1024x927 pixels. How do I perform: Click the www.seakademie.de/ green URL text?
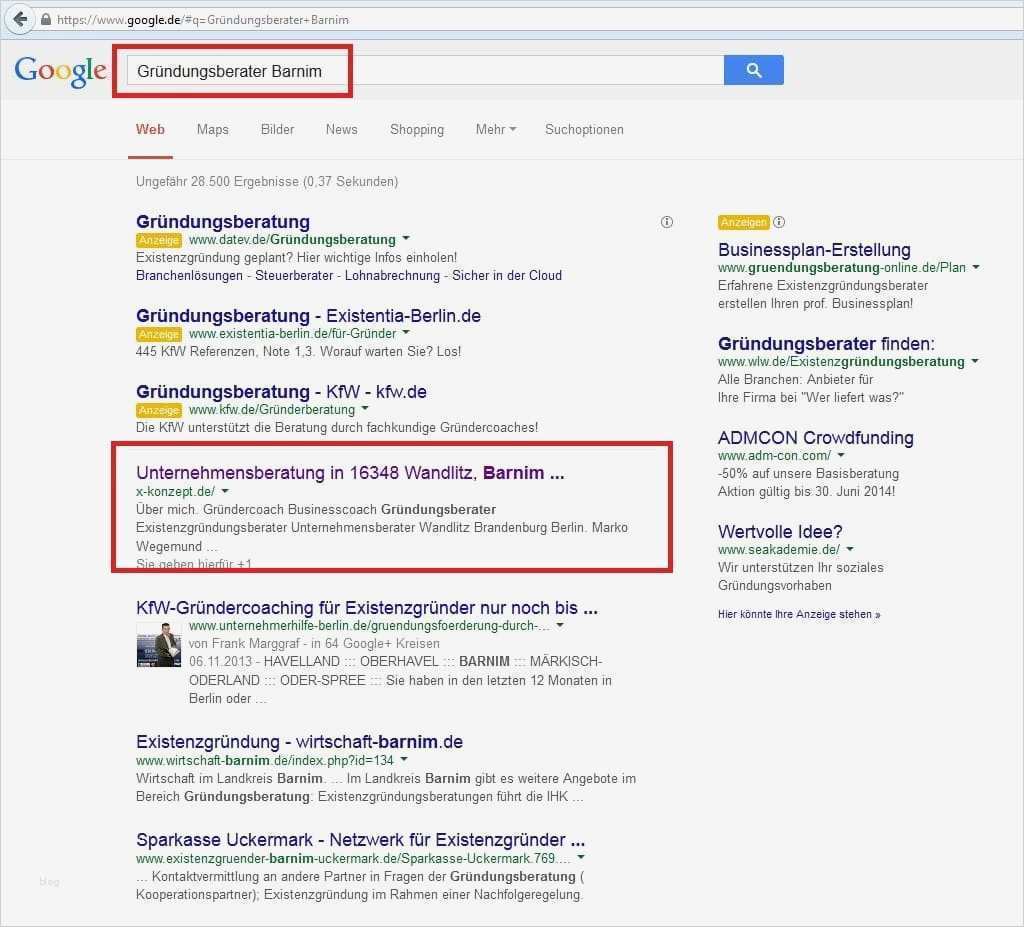click(778, 549)
